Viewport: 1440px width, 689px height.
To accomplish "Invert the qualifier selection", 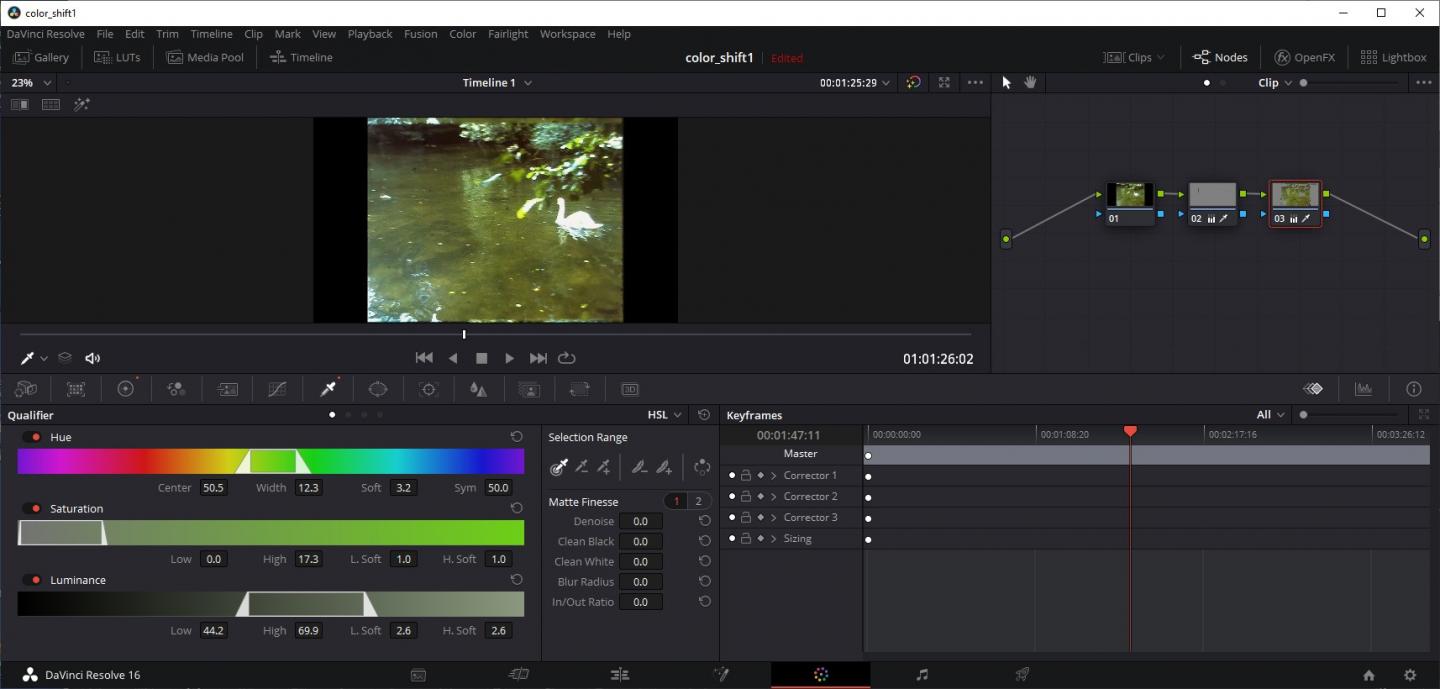I will point(702,467).
